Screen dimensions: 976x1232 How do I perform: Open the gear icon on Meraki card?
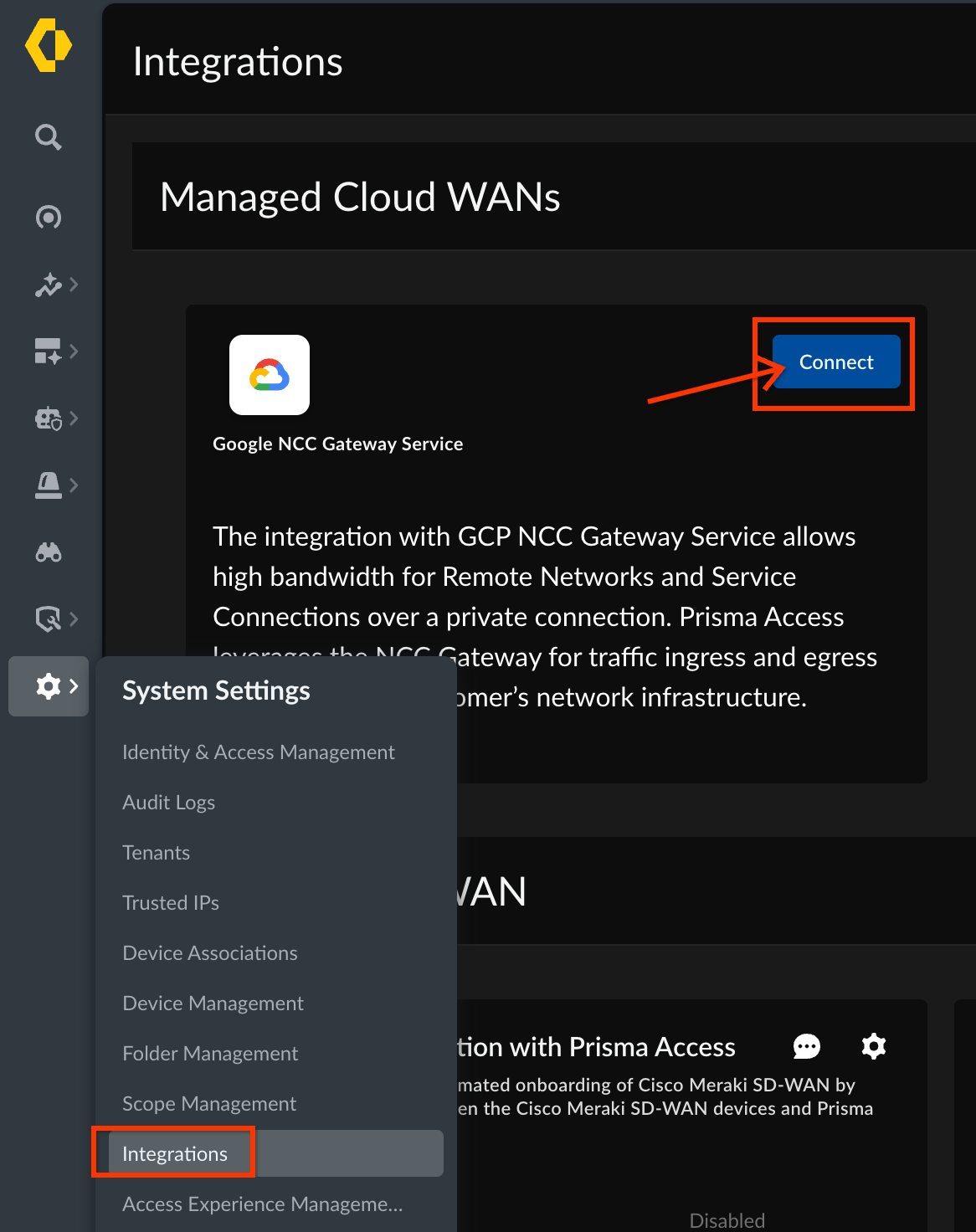click(x=874, y=1046)
